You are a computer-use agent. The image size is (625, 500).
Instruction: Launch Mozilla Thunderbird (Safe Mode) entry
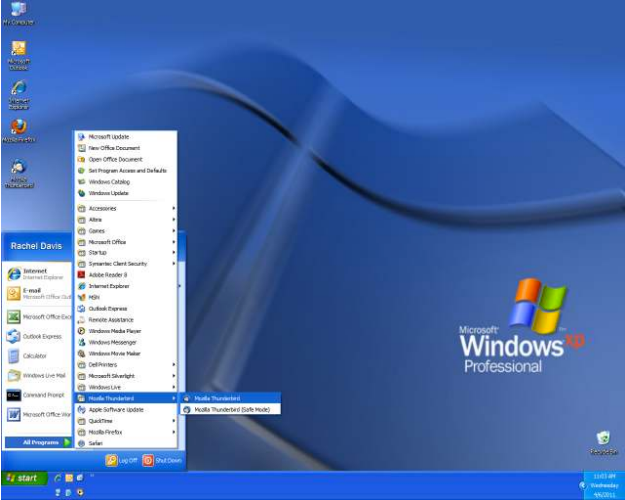click(x=231, y=409)
